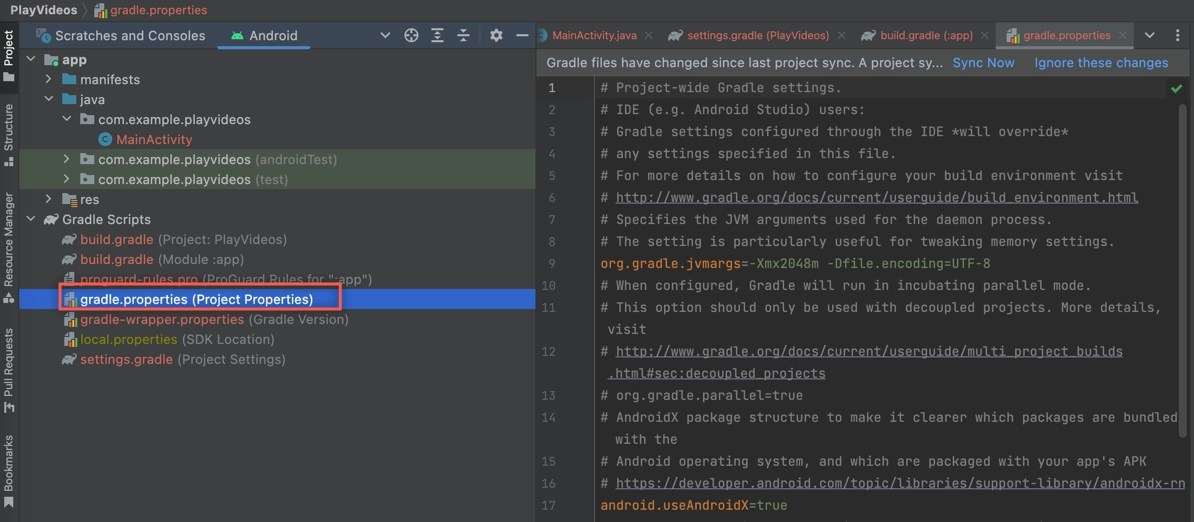Expand the manifests folder
This screenshot has height=522, width=1194.
(49, 79)
